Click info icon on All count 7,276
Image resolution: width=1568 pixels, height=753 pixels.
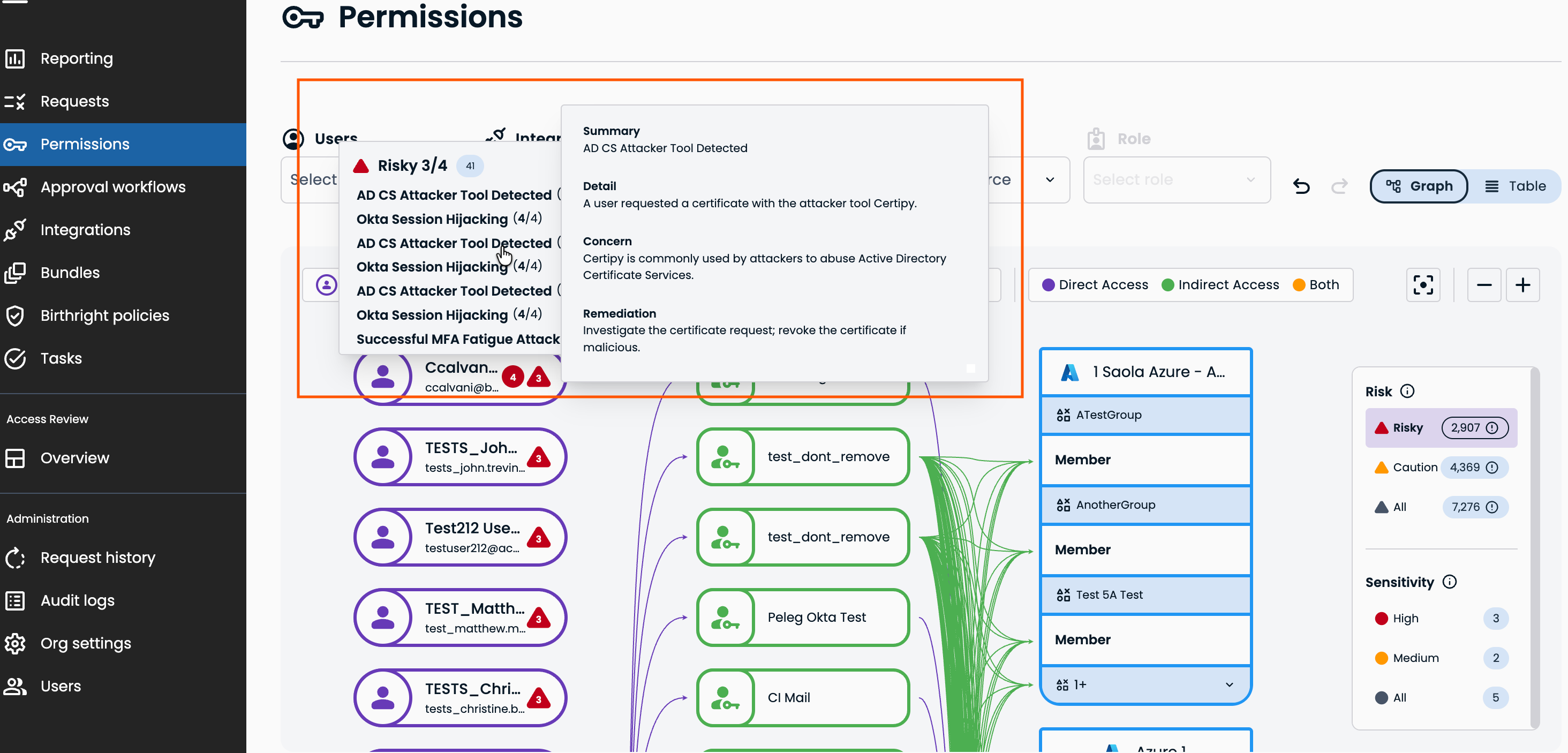point(1492,507)
